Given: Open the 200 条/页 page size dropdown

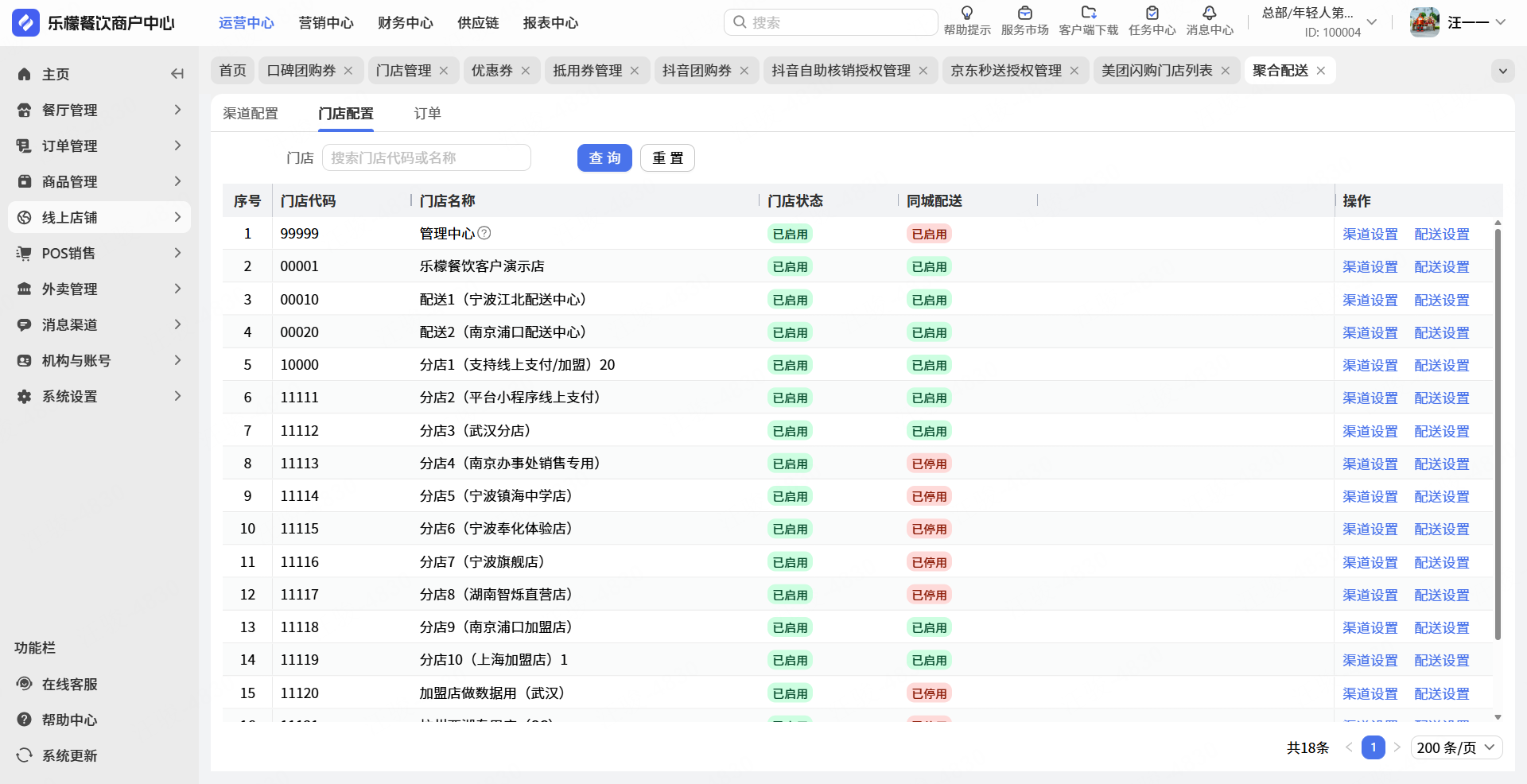Looking at the screenshot, I should click(1455, 747).
